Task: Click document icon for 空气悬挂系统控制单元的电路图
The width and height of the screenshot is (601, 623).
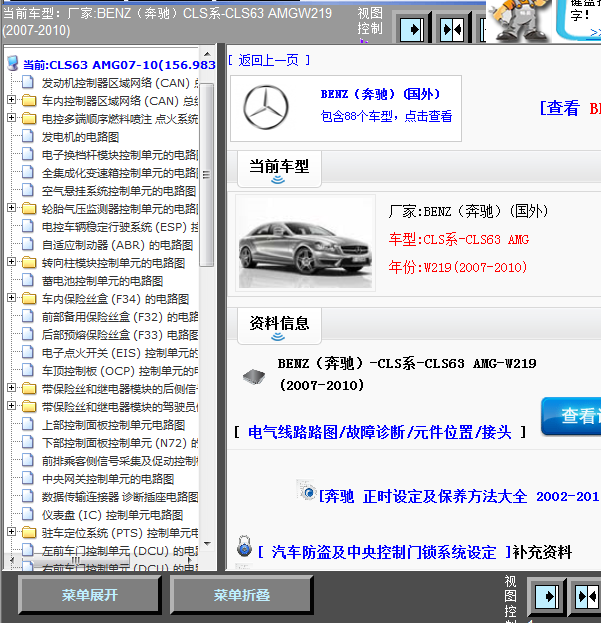Action: point(28,190)
